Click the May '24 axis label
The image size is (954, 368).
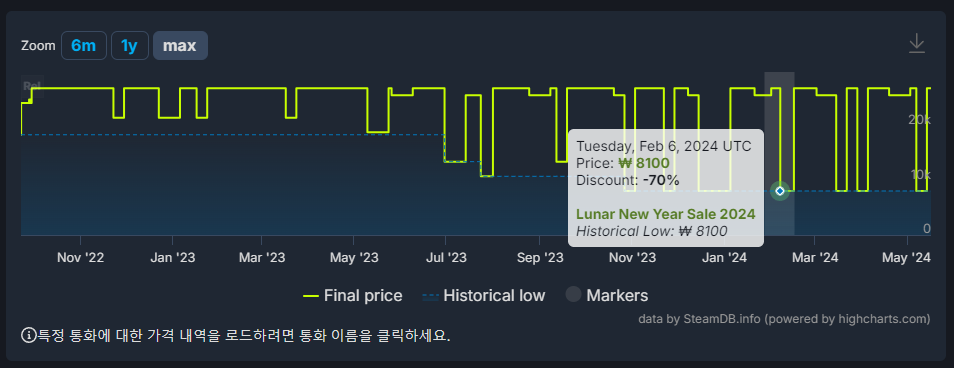point(907,258)
